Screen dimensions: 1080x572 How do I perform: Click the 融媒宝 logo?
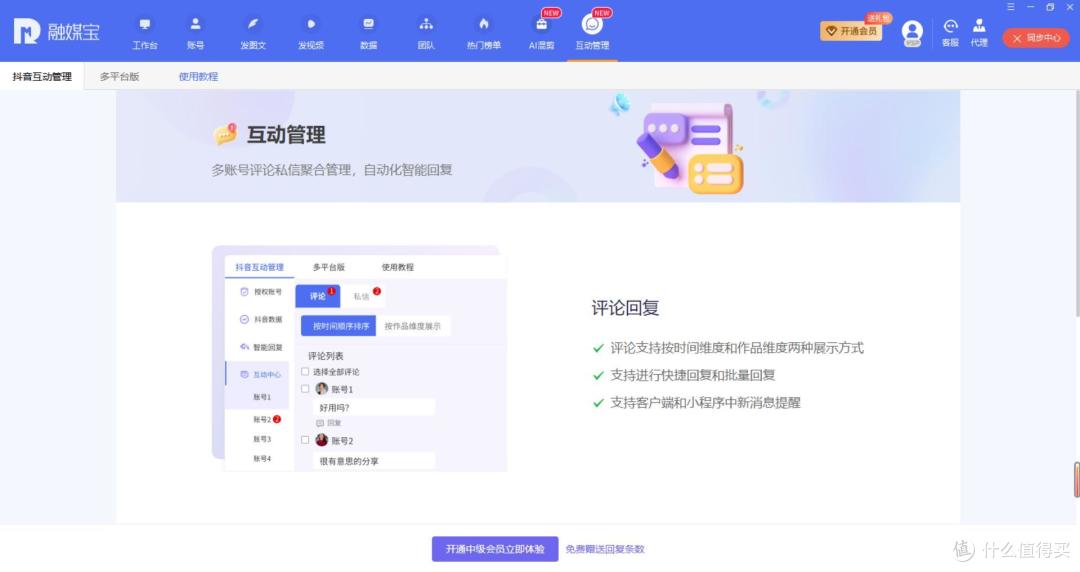tap(56, 31)
